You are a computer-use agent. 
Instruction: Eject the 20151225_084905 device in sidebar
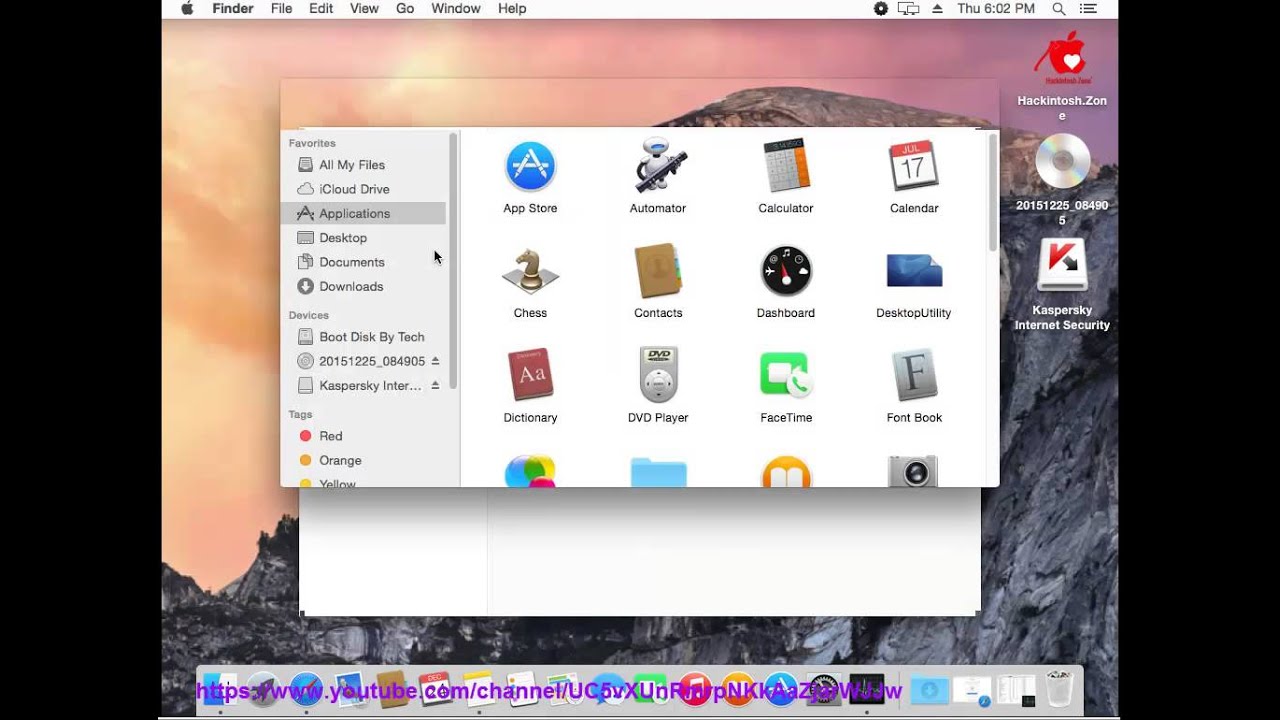435,361
